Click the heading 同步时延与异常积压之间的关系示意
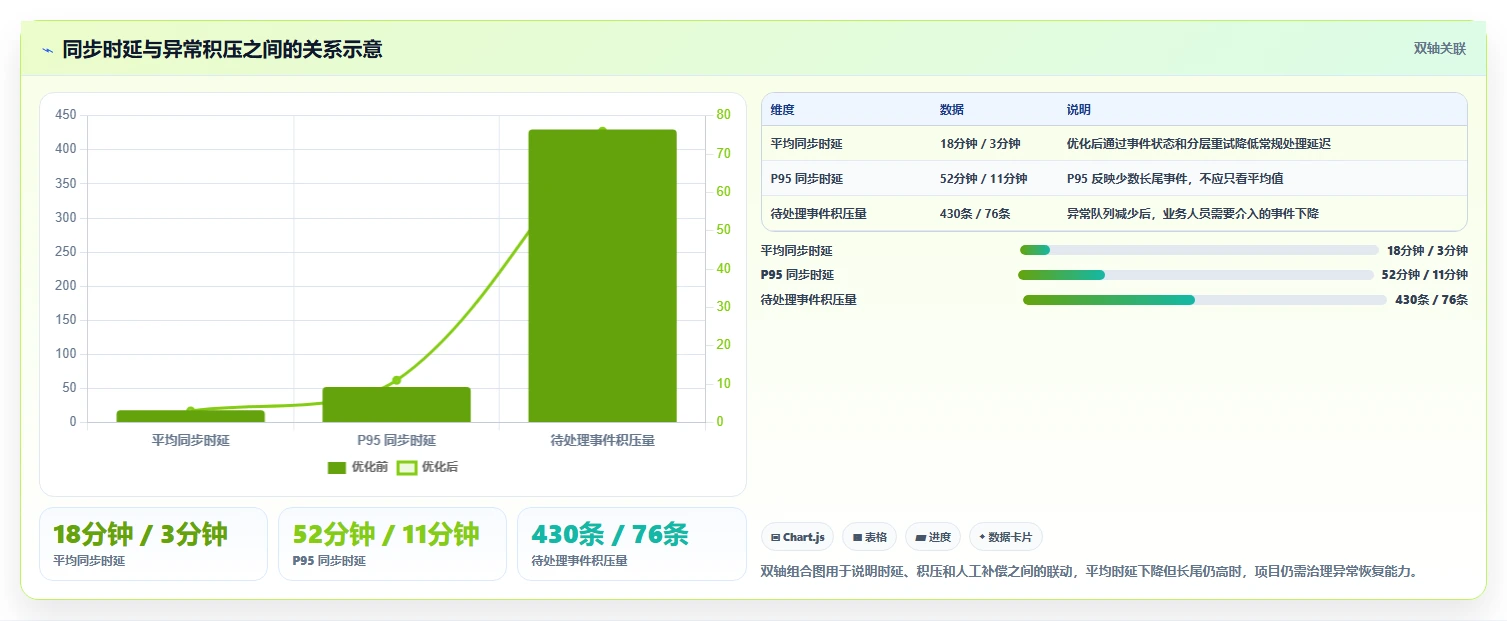1507x621 pixels. coord(222,49)
